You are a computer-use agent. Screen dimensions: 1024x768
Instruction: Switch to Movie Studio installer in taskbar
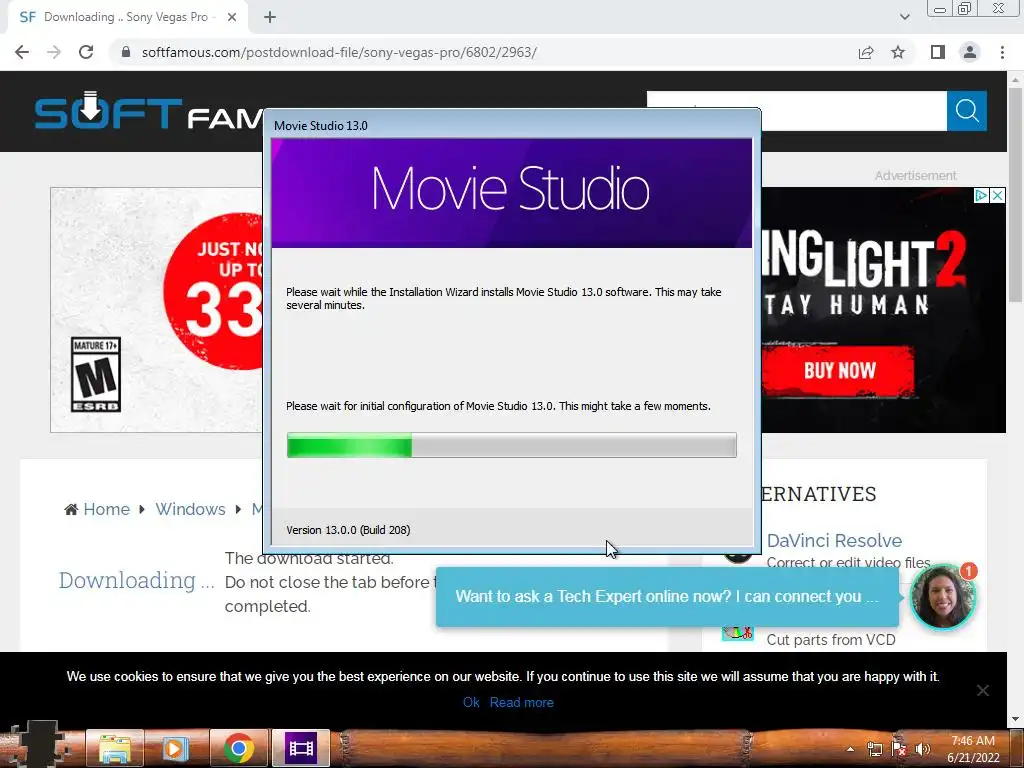point(301,748)
